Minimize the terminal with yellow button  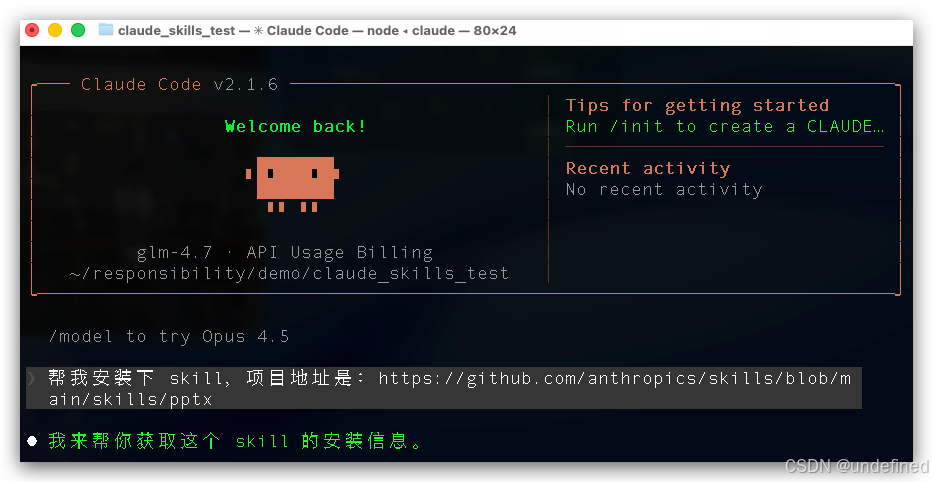pyautogui.click(x=55, y=30)
